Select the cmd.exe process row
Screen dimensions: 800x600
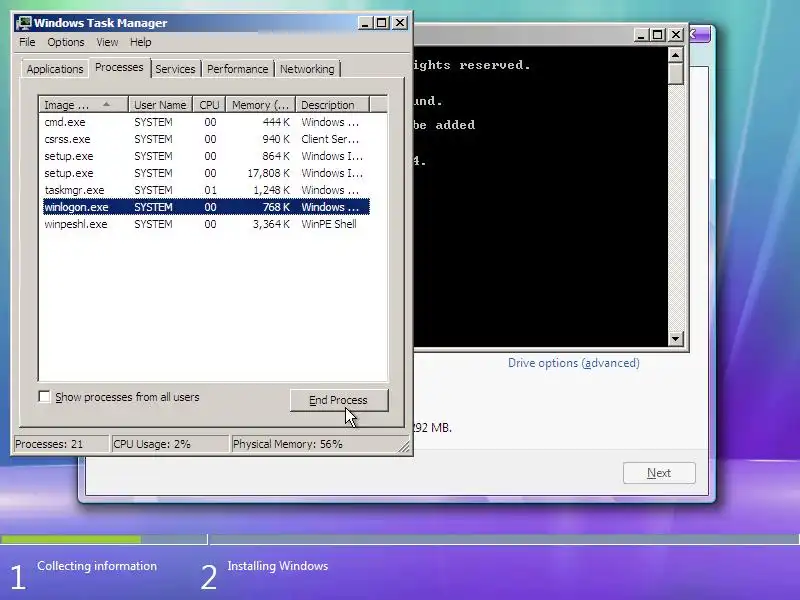pos(206,122)
